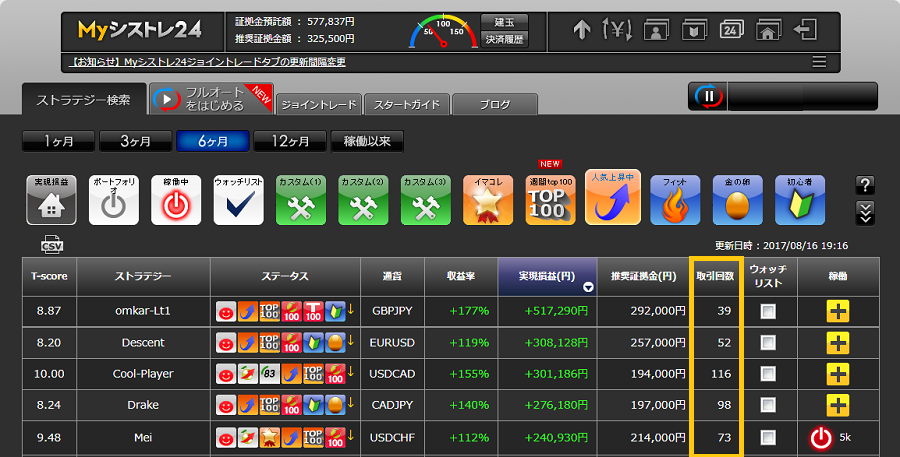900x457 pixels.
Task: Open the hamburger menu on the notice bar
Action: [819, 62]
